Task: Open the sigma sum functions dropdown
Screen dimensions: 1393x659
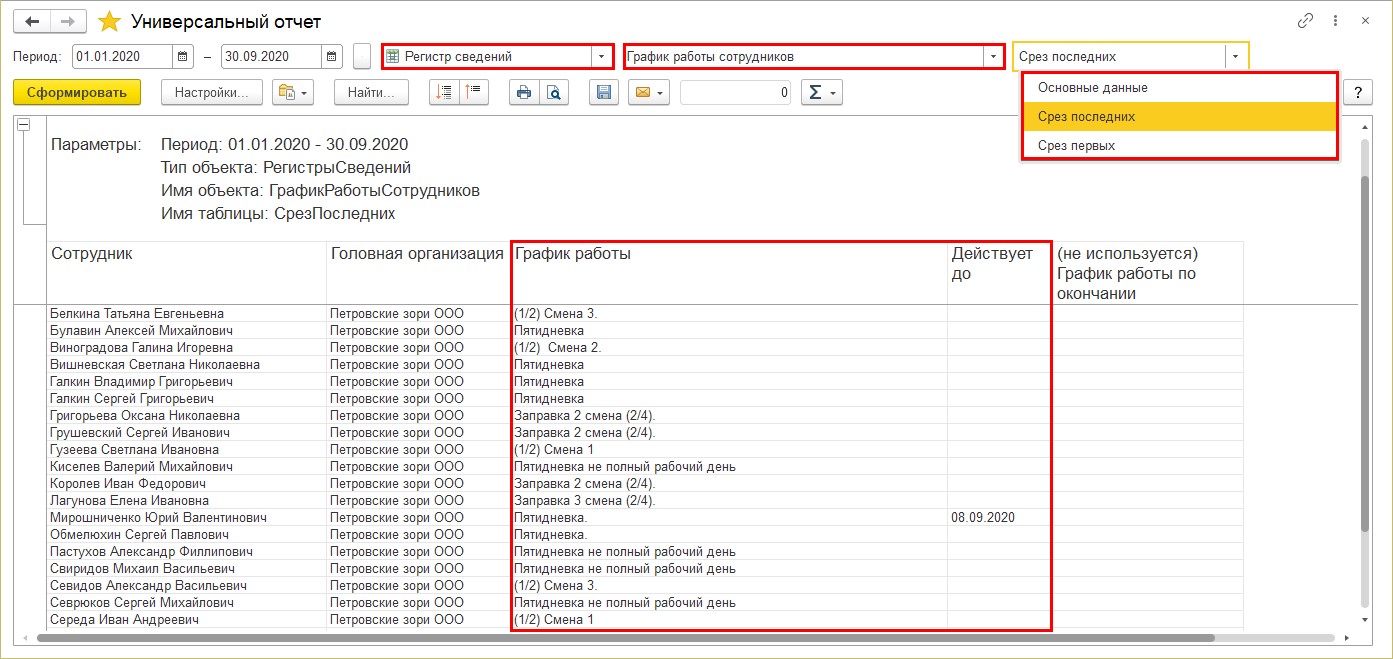Action: click(x=822, y=93)
